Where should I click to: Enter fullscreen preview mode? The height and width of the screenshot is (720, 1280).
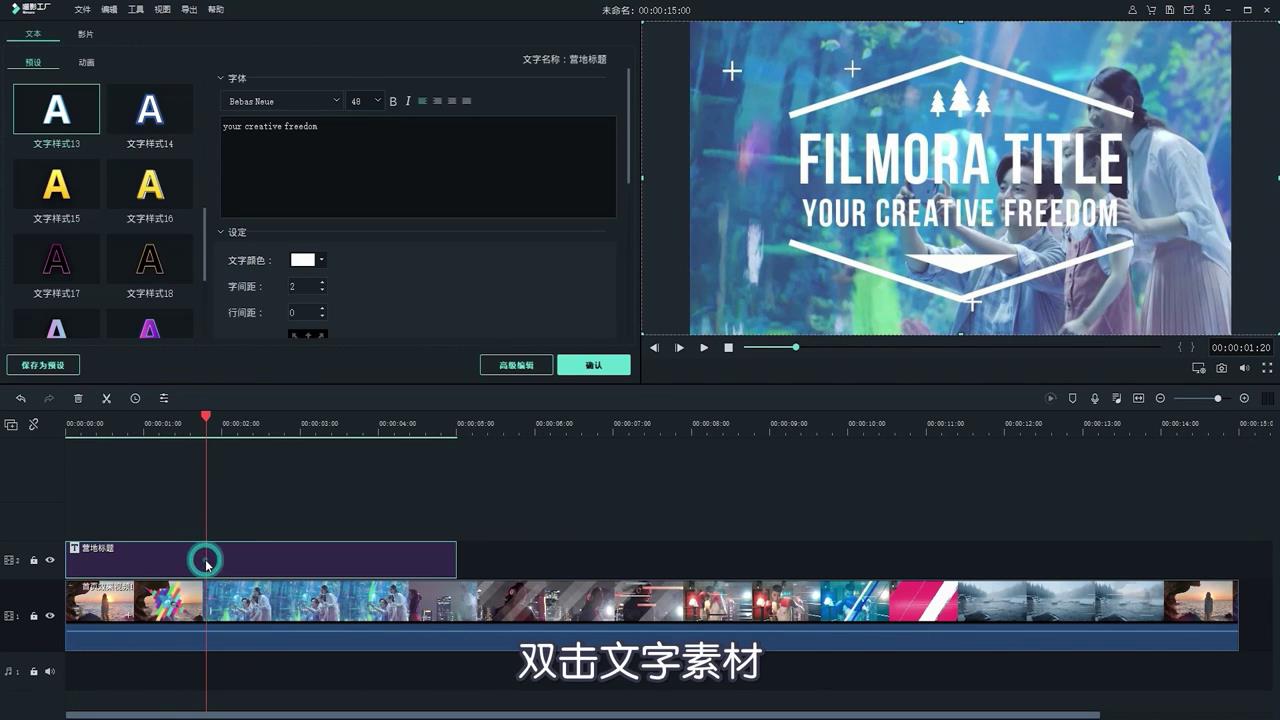(1267, 368)
